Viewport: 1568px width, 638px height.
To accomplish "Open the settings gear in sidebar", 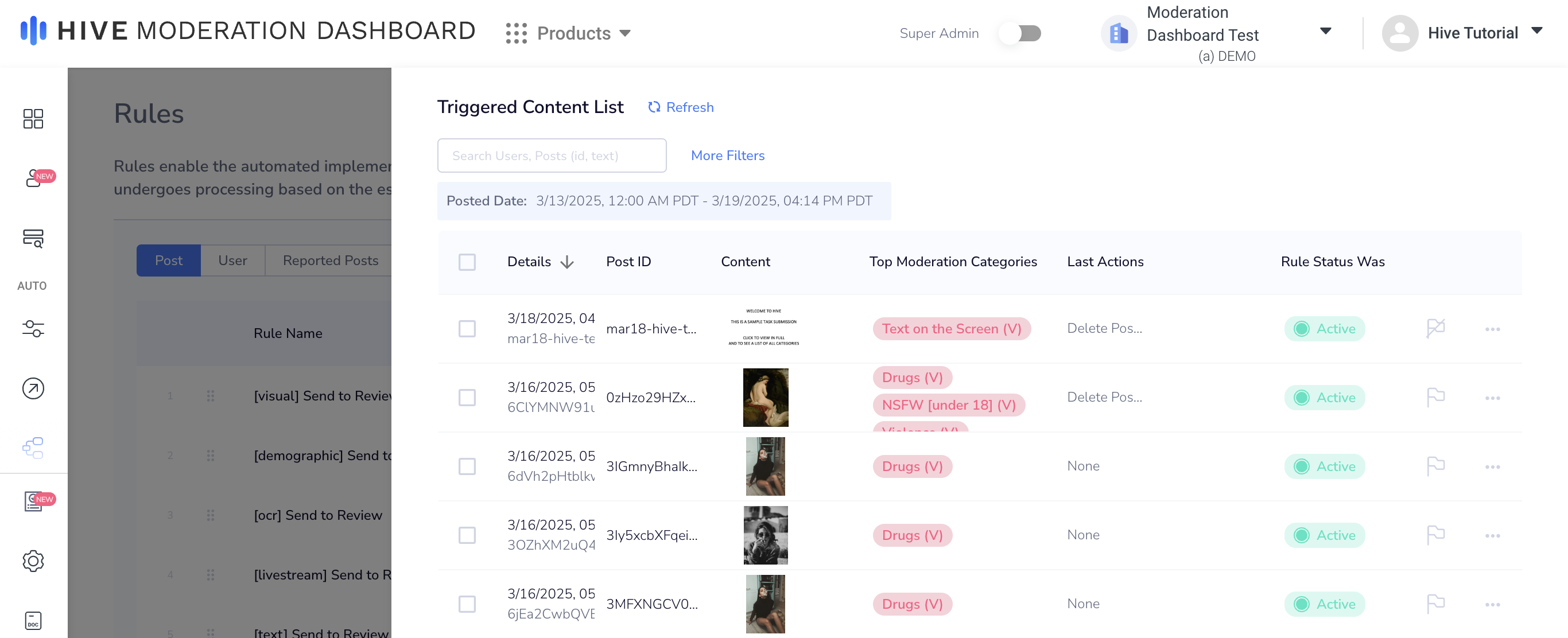I will point(33,561).
